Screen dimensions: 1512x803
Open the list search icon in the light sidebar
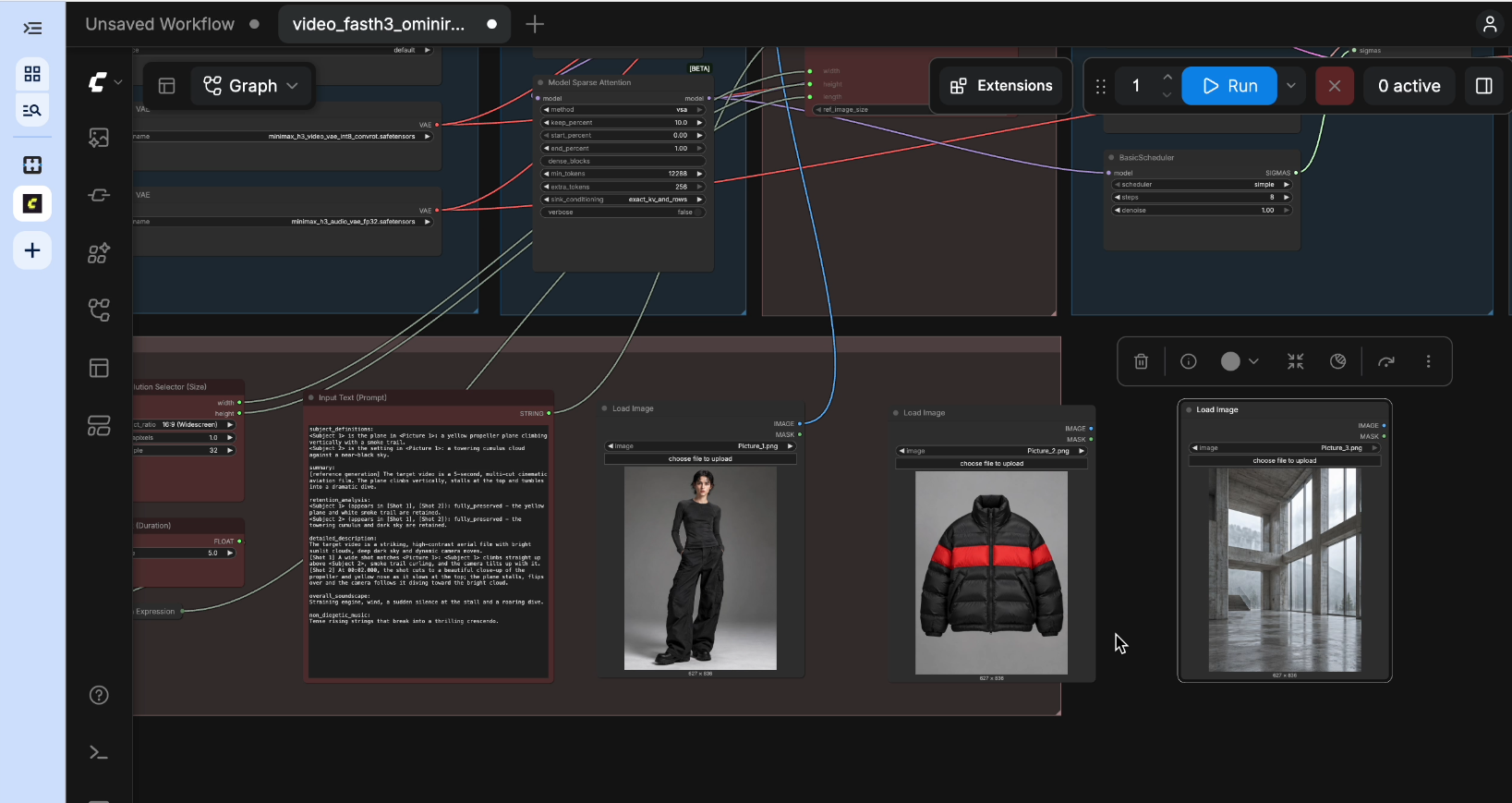click(32, 111)
